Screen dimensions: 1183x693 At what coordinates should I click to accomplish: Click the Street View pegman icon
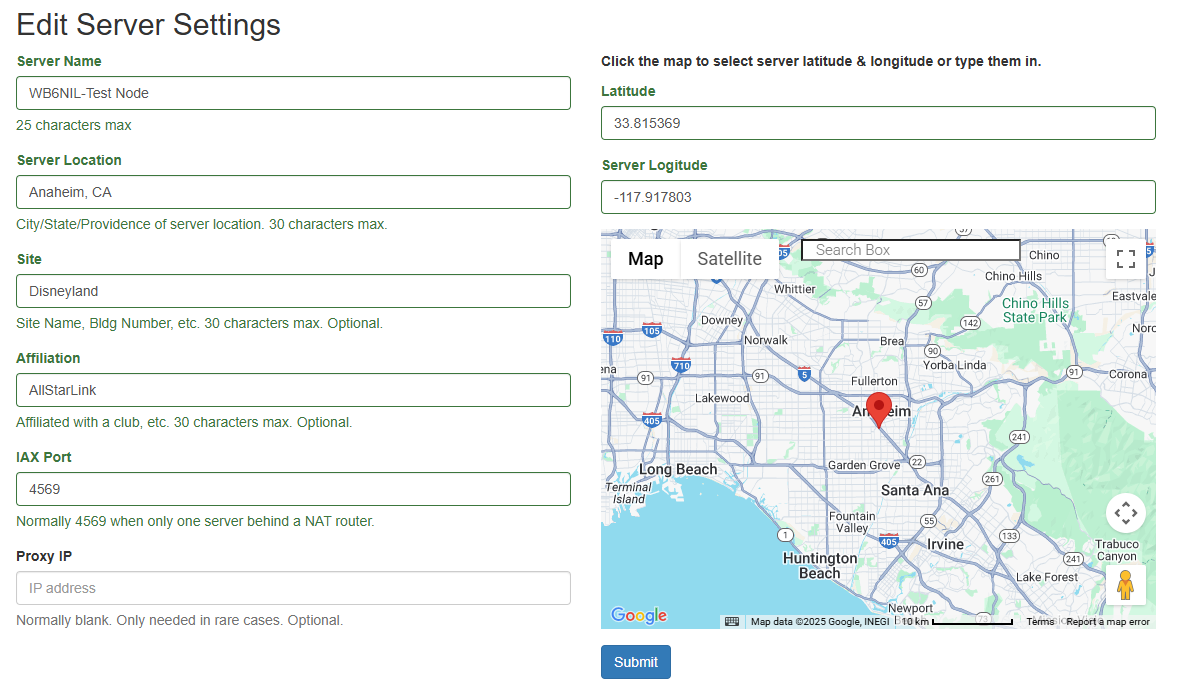click(x=1126, y=585)
